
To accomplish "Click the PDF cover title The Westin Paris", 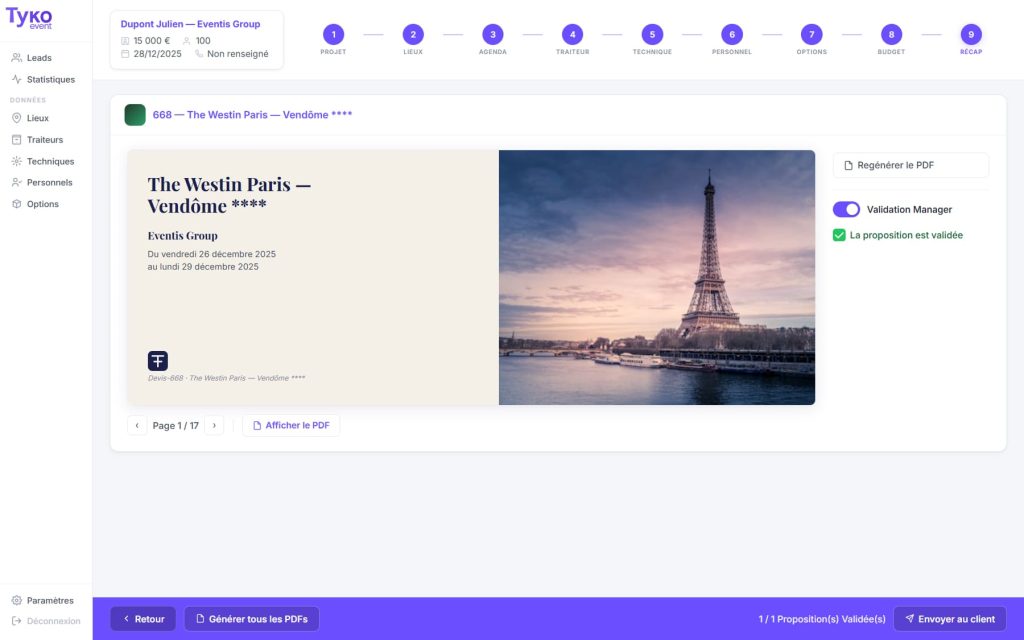I will pyautogui.click(x=229, y=195).
